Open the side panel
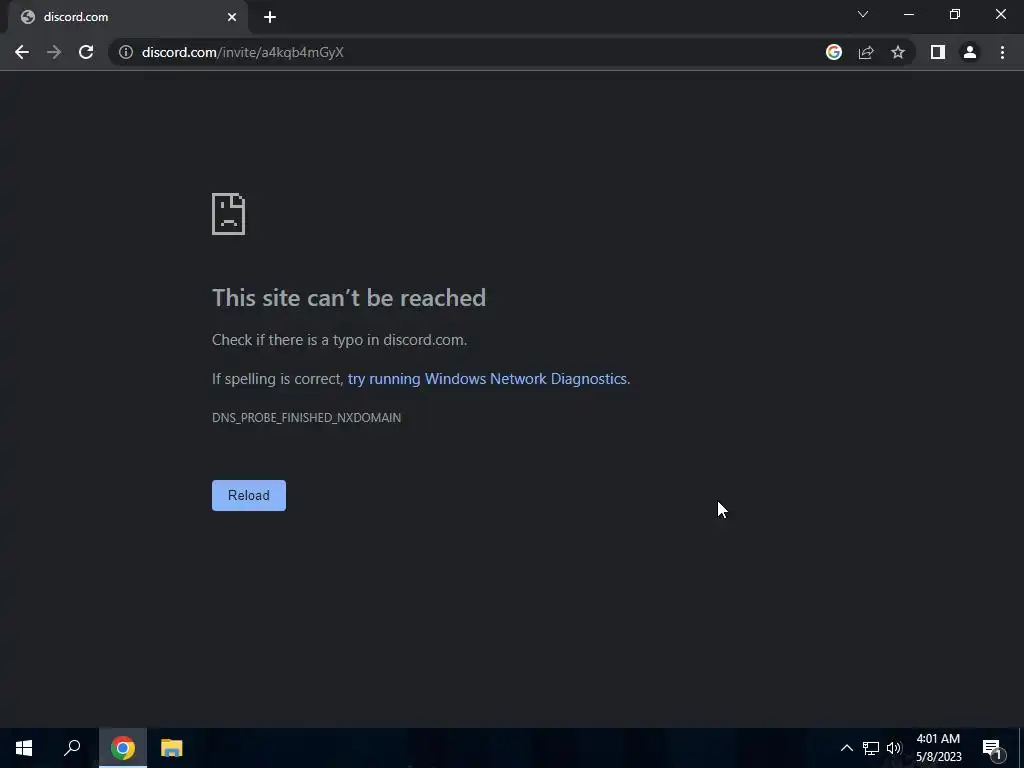Viewport: 1024px width, 768px height. pyautogui.click(x=938, y=52)
